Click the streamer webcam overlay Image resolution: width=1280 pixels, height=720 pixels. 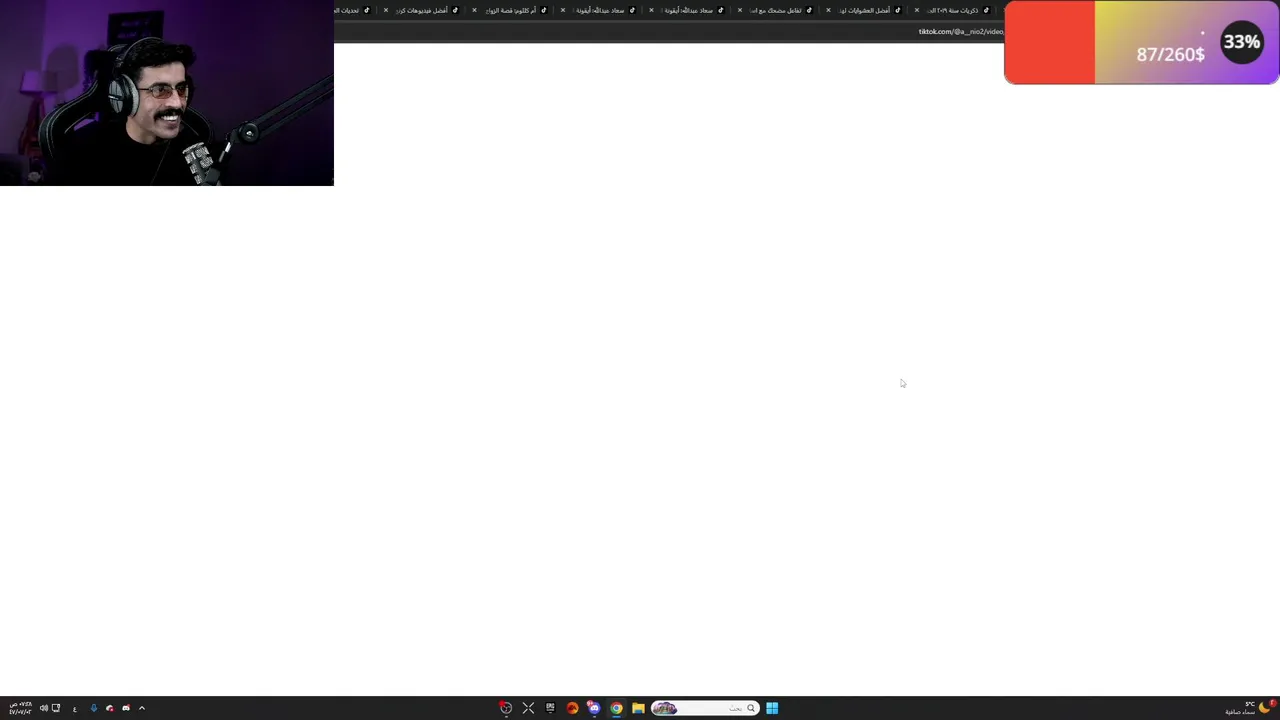[166, 93]
